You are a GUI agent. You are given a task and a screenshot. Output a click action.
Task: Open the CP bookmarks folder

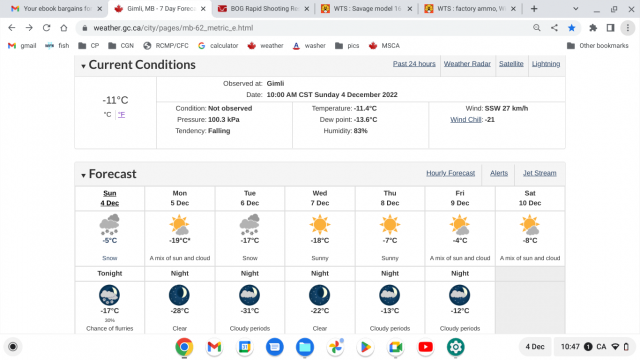[89, 46]
